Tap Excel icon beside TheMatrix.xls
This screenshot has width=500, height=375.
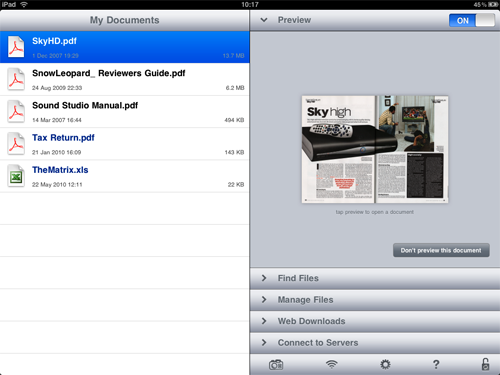(x=16, y=176)
